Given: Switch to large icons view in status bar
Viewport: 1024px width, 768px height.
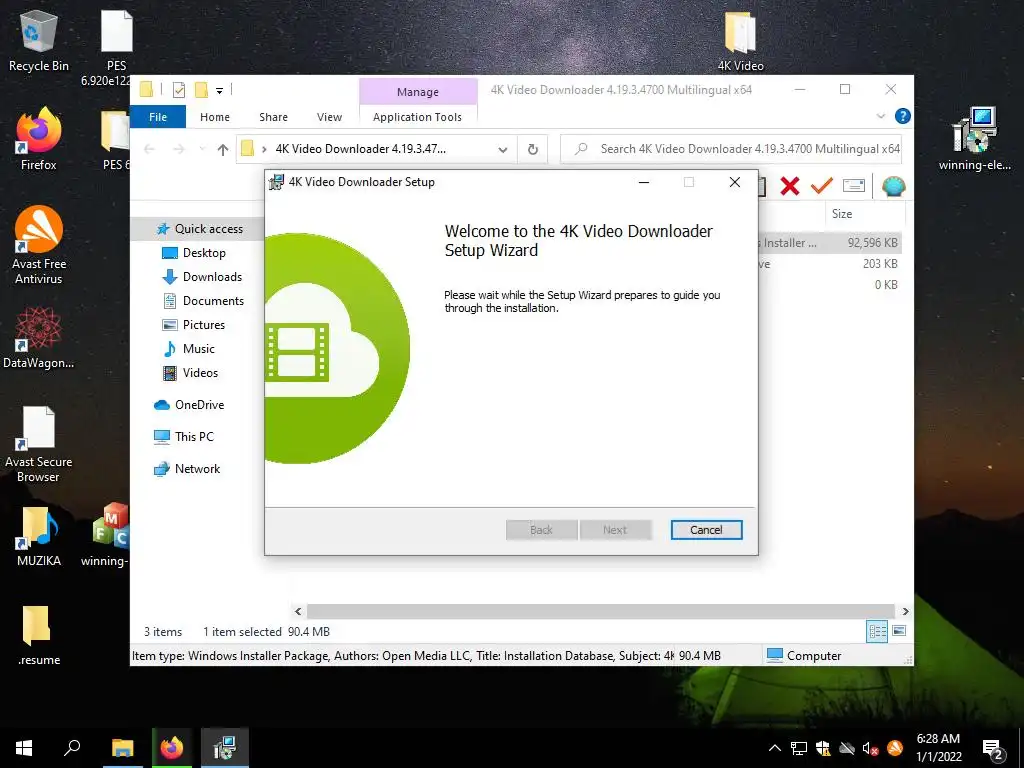Looking at the screenshot, I should [899, 631].
